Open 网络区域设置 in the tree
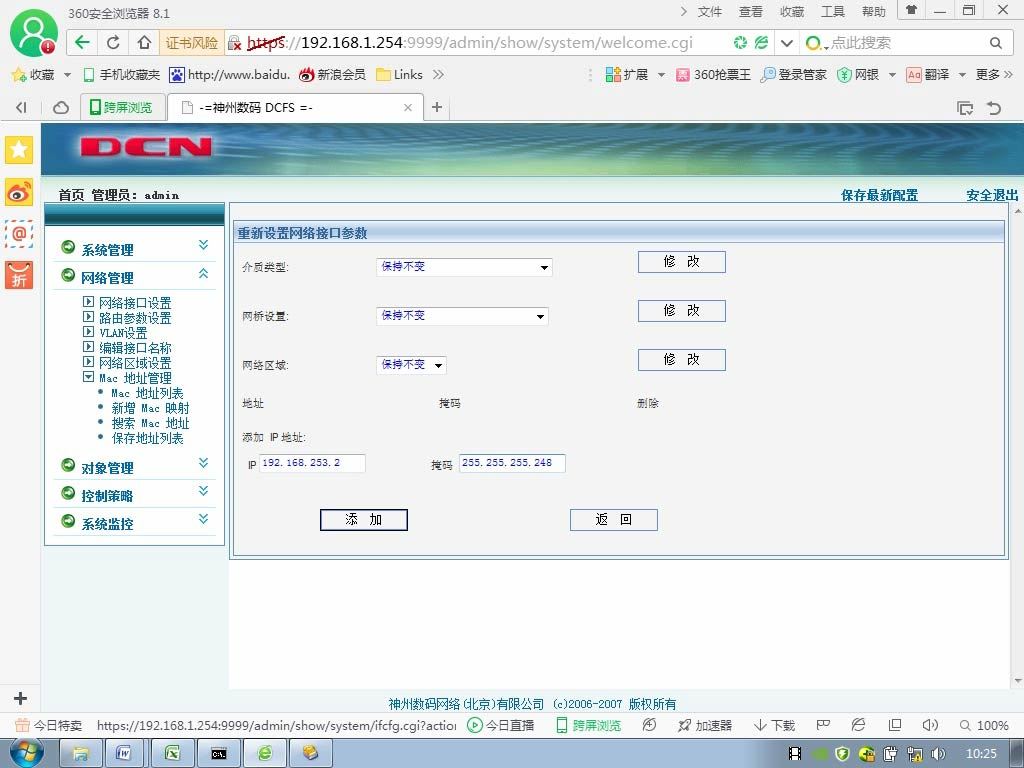The width and height of the screenshot is (1024, 768). pos(135,363)
